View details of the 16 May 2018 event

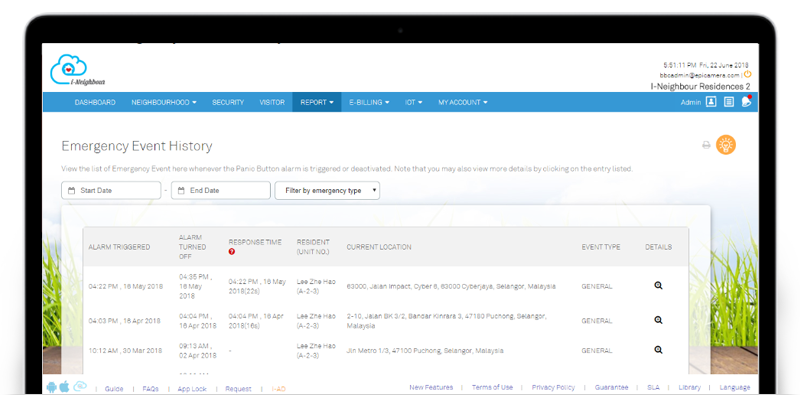658,286
